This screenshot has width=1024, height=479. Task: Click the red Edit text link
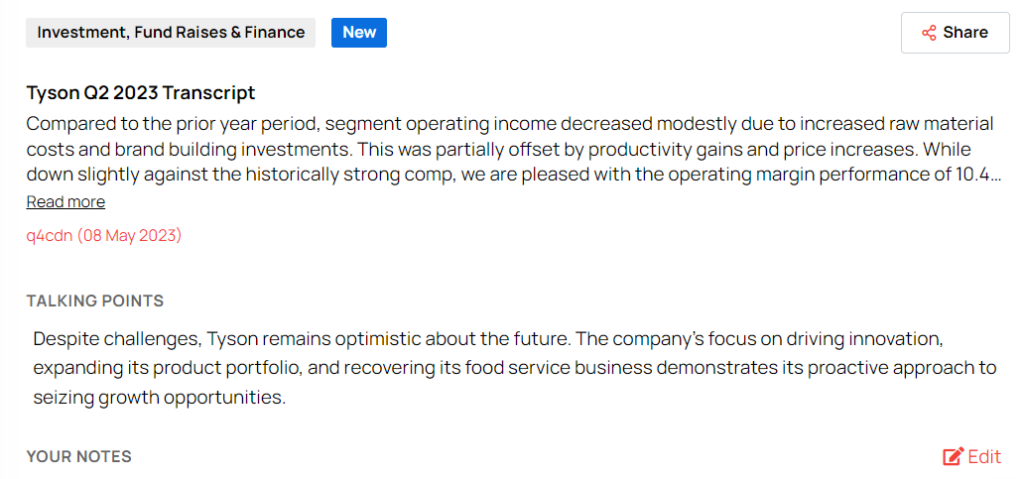(x=984, y=457)
